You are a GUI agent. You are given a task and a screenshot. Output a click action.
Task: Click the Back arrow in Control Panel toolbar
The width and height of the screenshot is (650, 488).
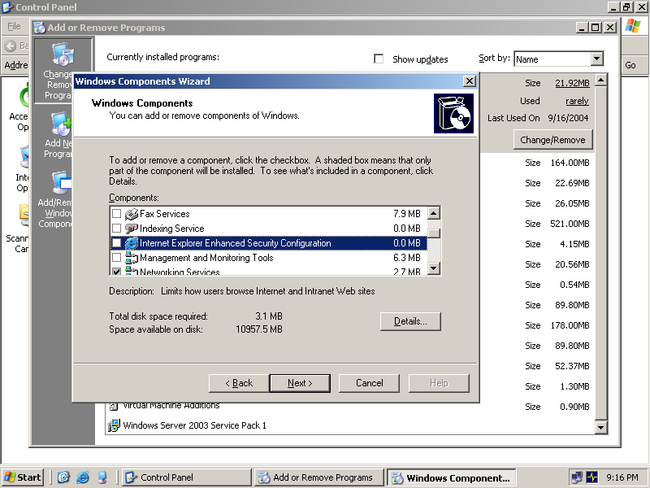pyautogui.click(x=10, y=46)
